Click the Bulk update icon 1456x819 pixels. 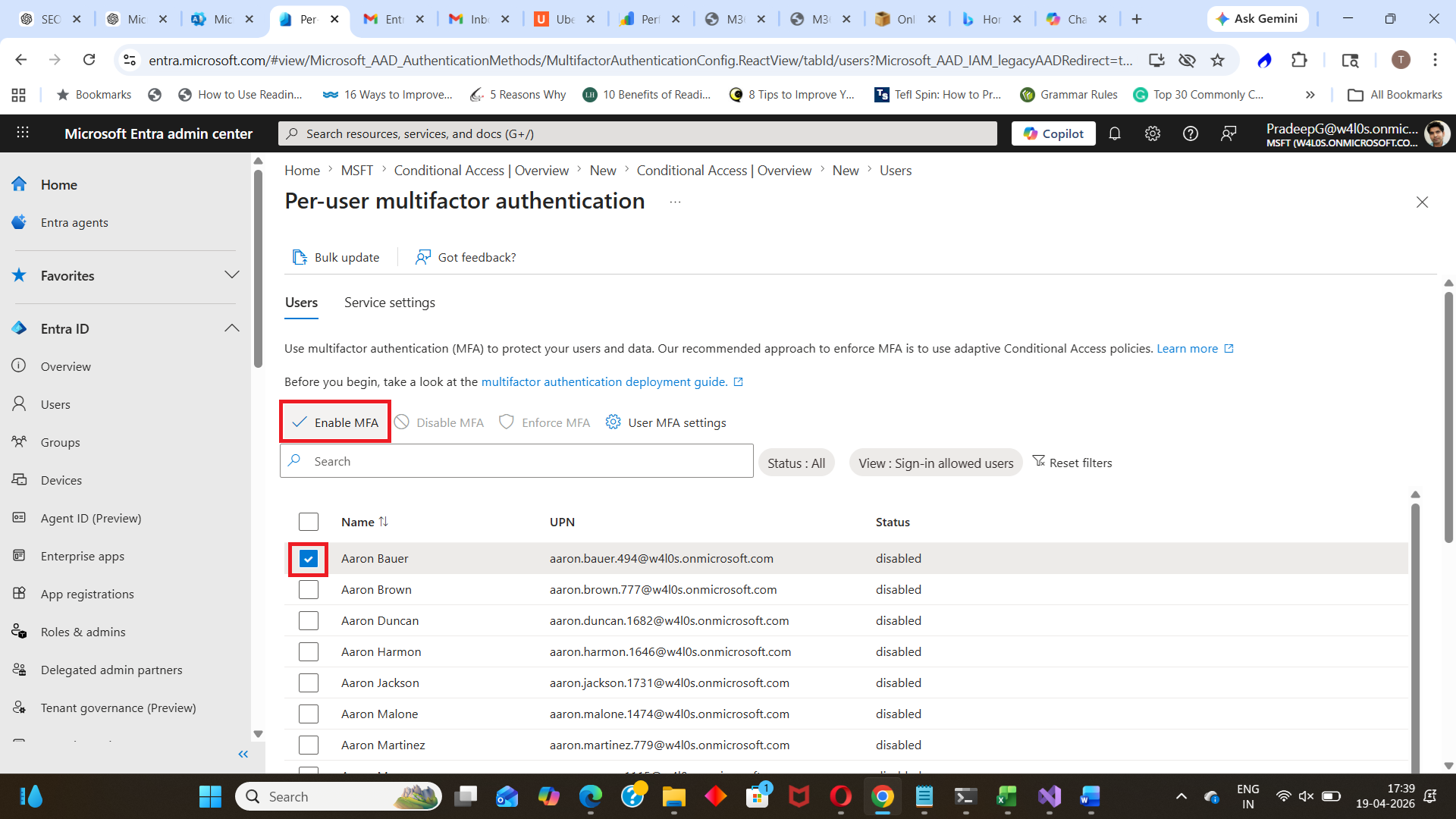click(x=300, y=257)
